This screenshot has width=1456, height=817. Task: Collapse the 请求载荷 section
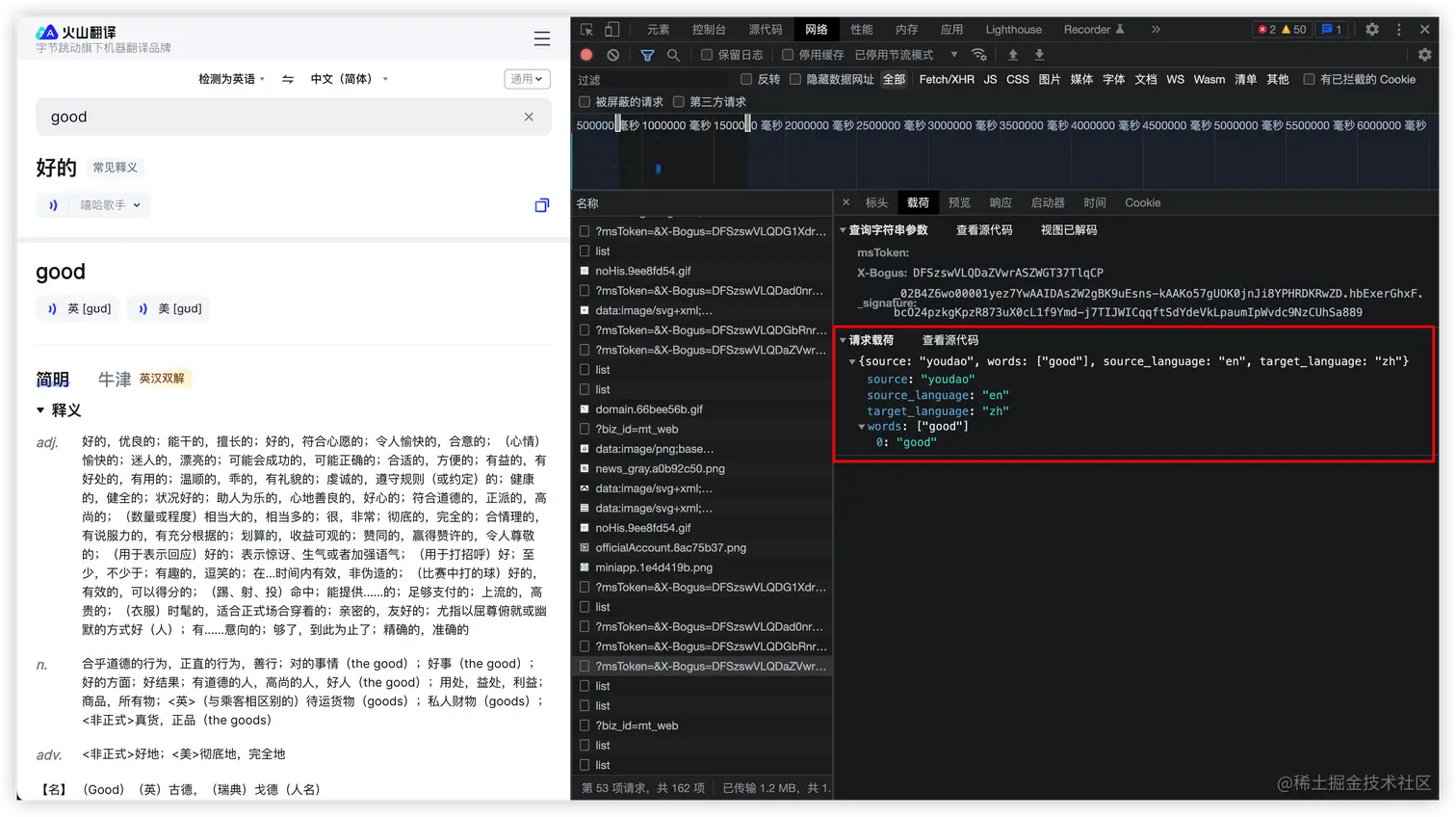click(844, 340)
